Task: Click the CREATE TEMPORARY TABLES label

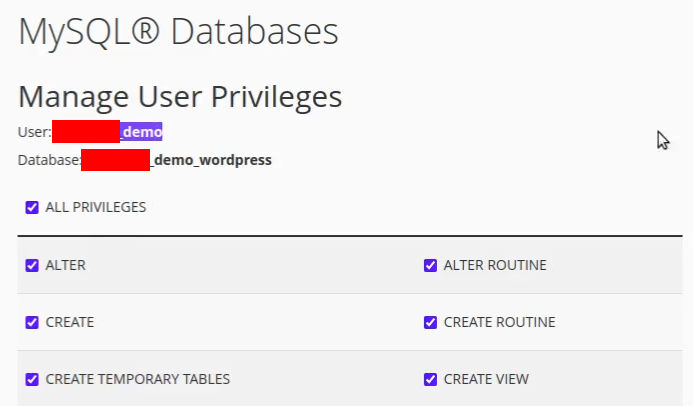Action: tap(138, 379)
